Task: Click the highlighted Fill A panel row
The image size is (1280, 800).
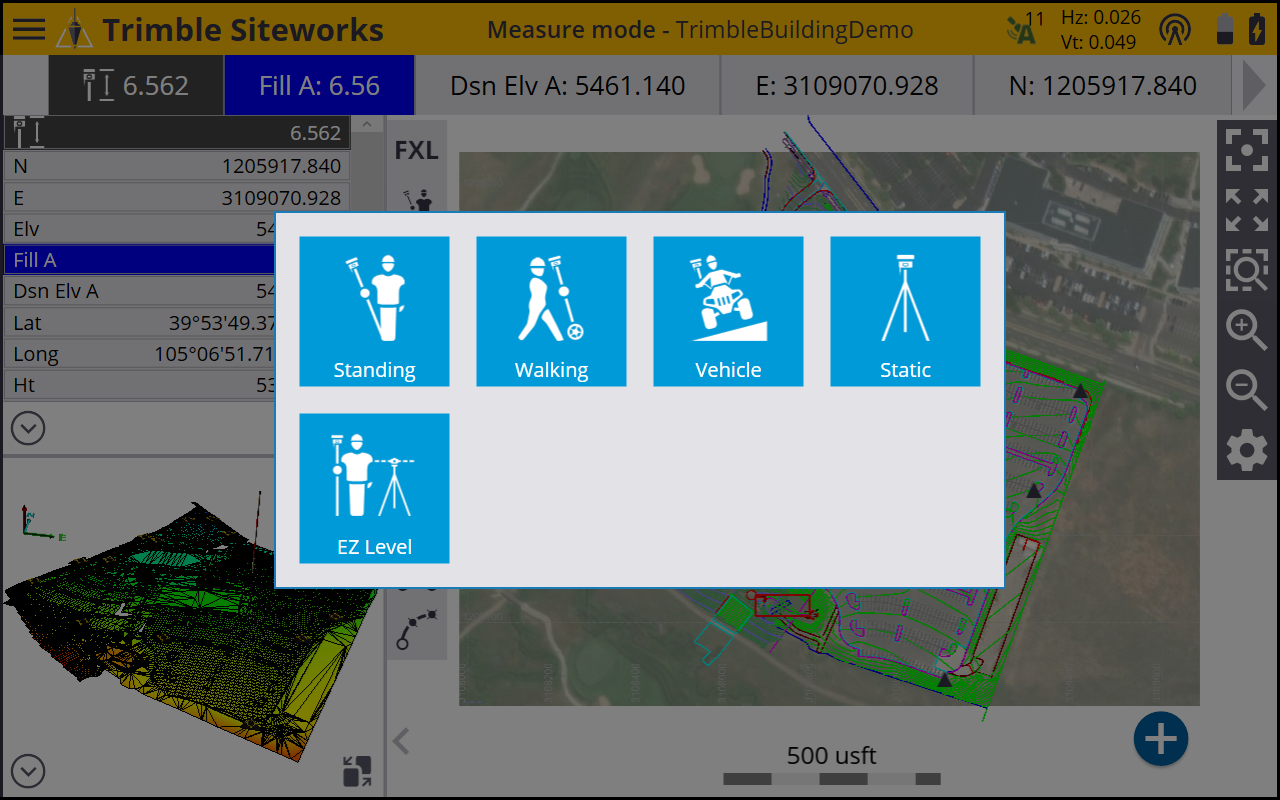Action: [140, 260]
